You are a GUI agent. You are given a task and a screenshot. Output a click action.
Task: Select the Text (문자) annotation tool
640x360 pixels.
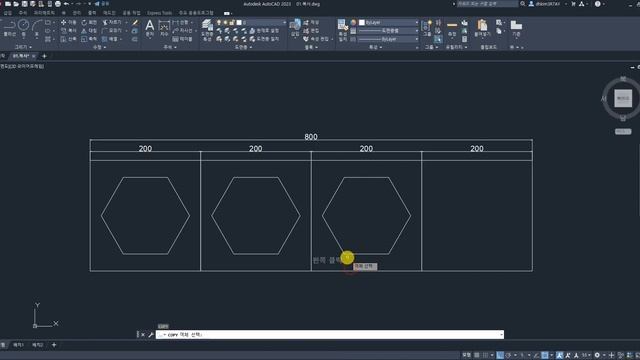(x=150, y=28)
